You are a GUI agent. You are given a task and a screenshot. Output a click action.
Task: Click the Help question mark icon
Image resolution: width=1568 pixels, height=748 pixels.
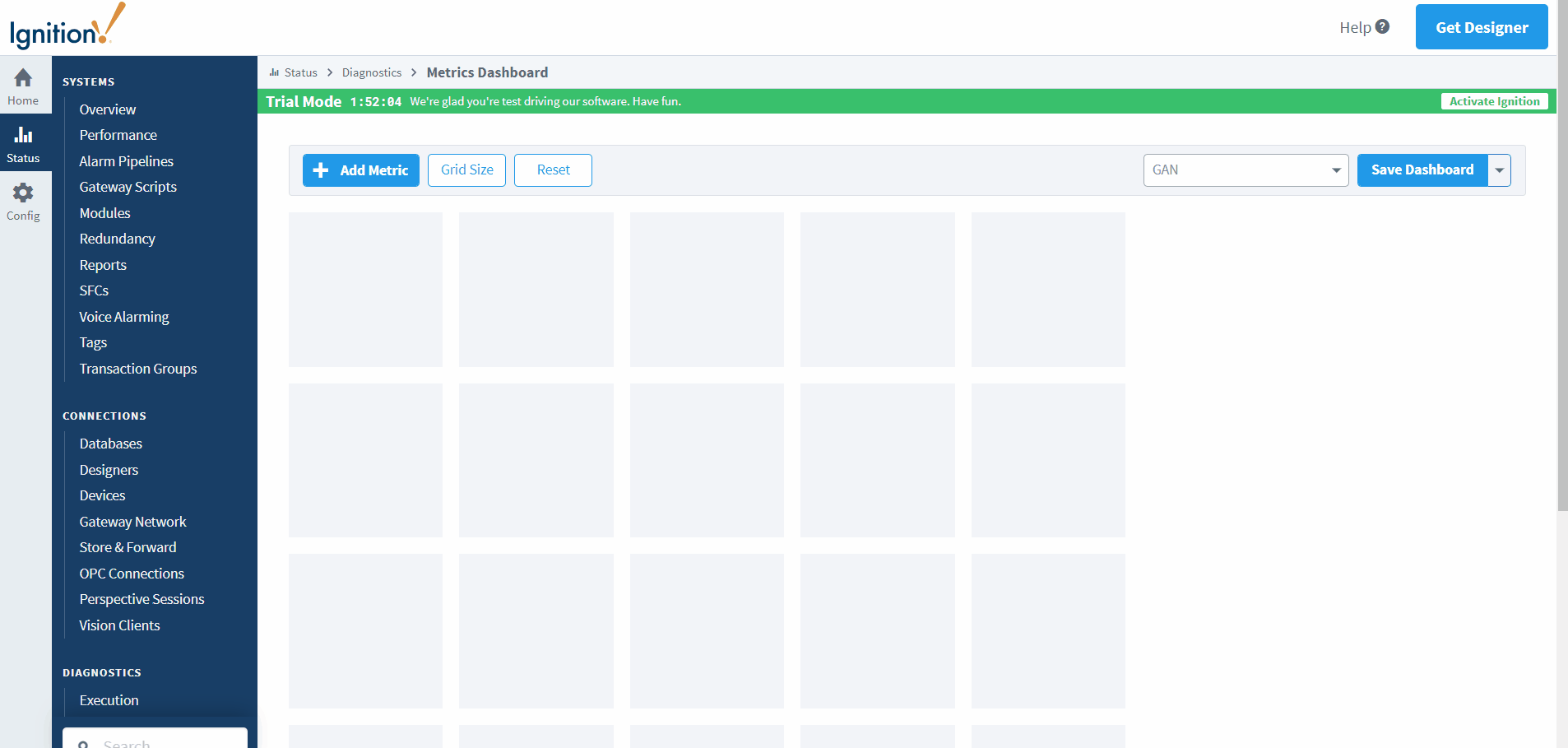pyautogui.click(x=1382, y=26)
